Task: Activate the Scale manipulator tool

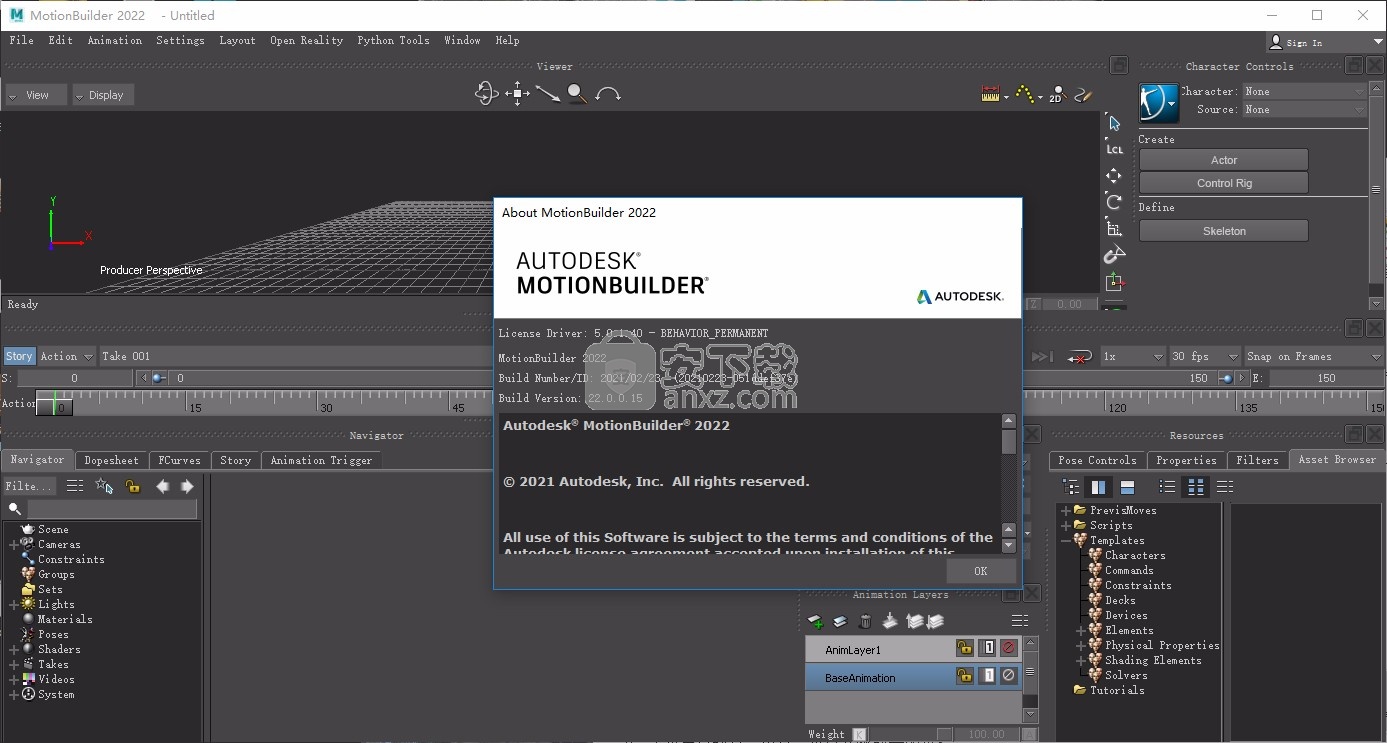Action: point(1114,228)
